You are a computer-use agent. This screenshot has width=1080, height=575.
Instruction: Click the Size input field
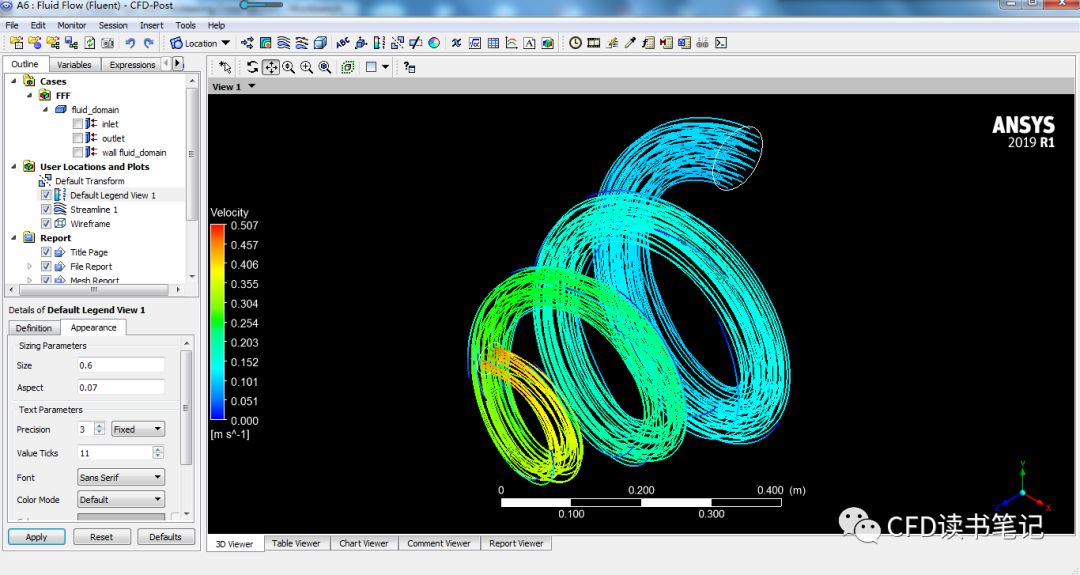[x=121, y=365]
